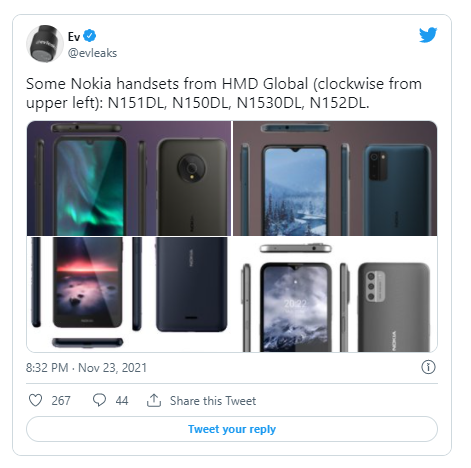Open the 8:32 PM Nov 23, 2021 timestamp

86,368
